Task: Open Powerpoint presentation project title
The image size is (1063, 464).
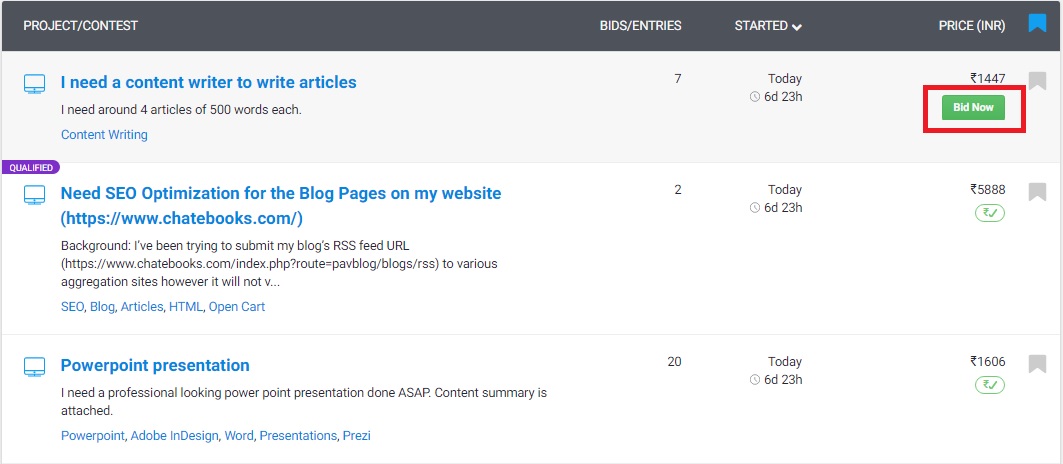Action: pos(155,365)
